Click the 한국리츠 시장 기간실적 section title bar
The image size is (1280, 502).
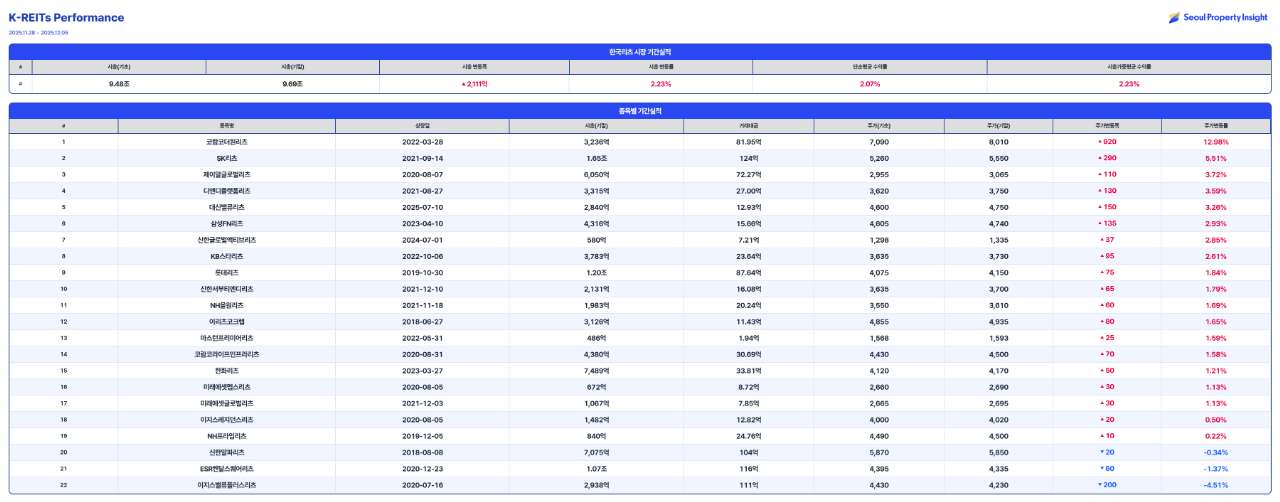pos(640,51)
